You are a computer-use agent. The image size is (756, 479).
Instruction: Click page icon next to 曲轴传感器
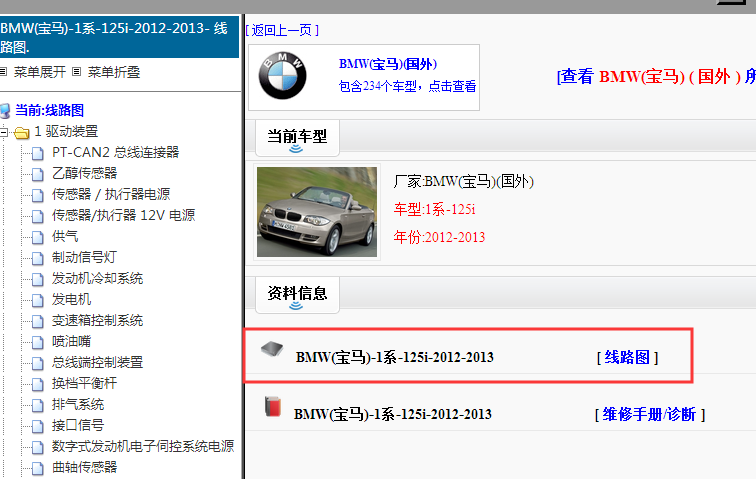pyautogui.click(x=38, y=468)
